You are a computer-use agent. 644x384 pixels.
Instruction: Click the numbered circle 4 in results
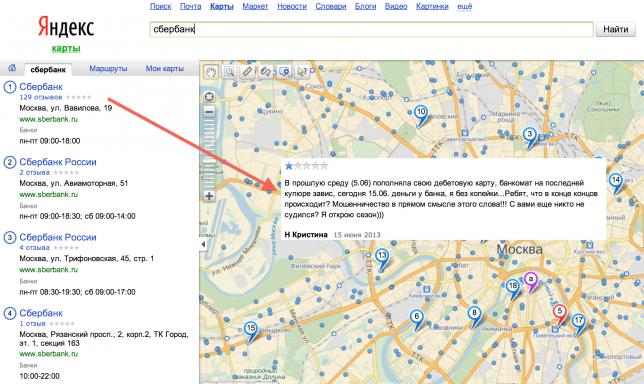tap(10, 313)
